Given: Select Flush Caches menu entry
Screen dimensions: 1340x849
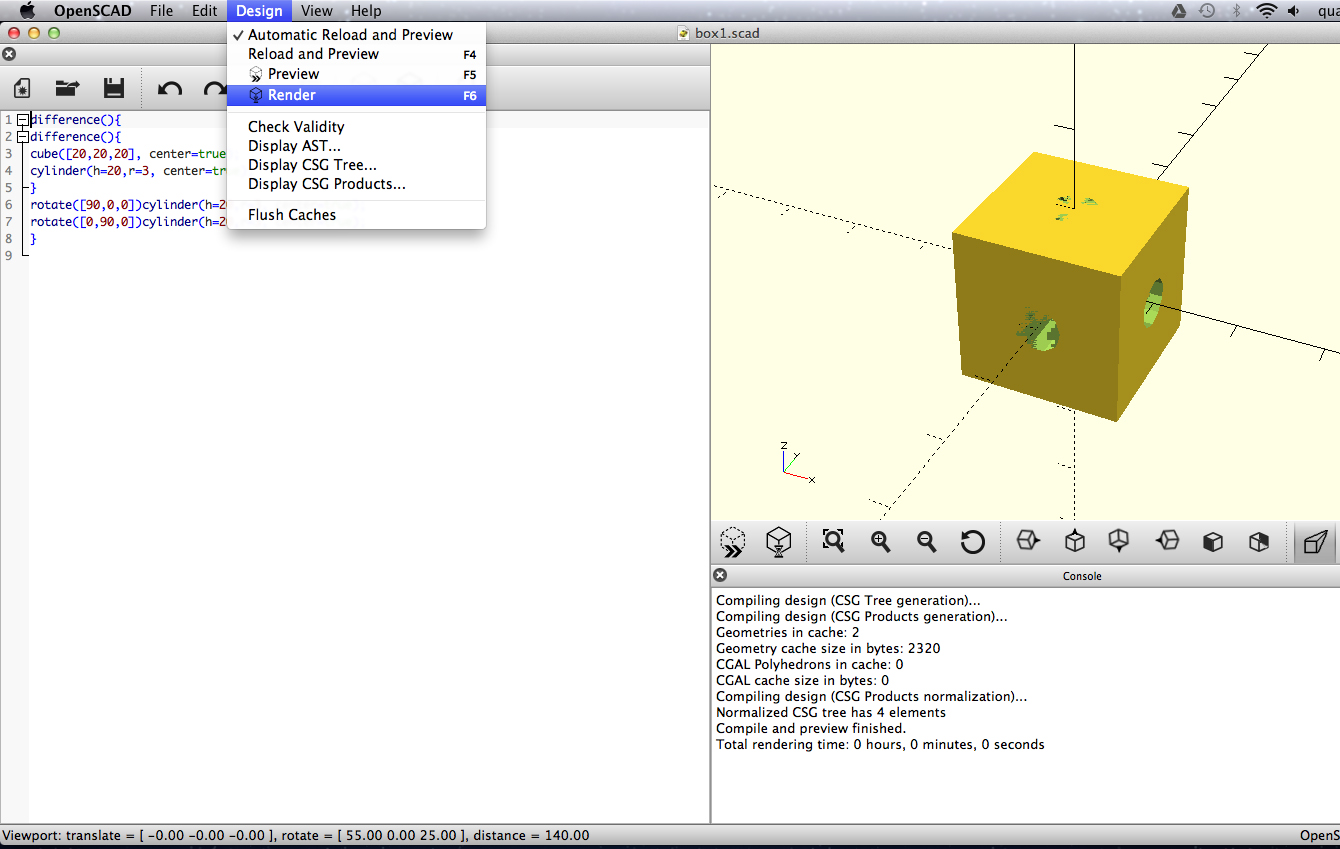Looking at the screenshot, I should pos(356,215).
